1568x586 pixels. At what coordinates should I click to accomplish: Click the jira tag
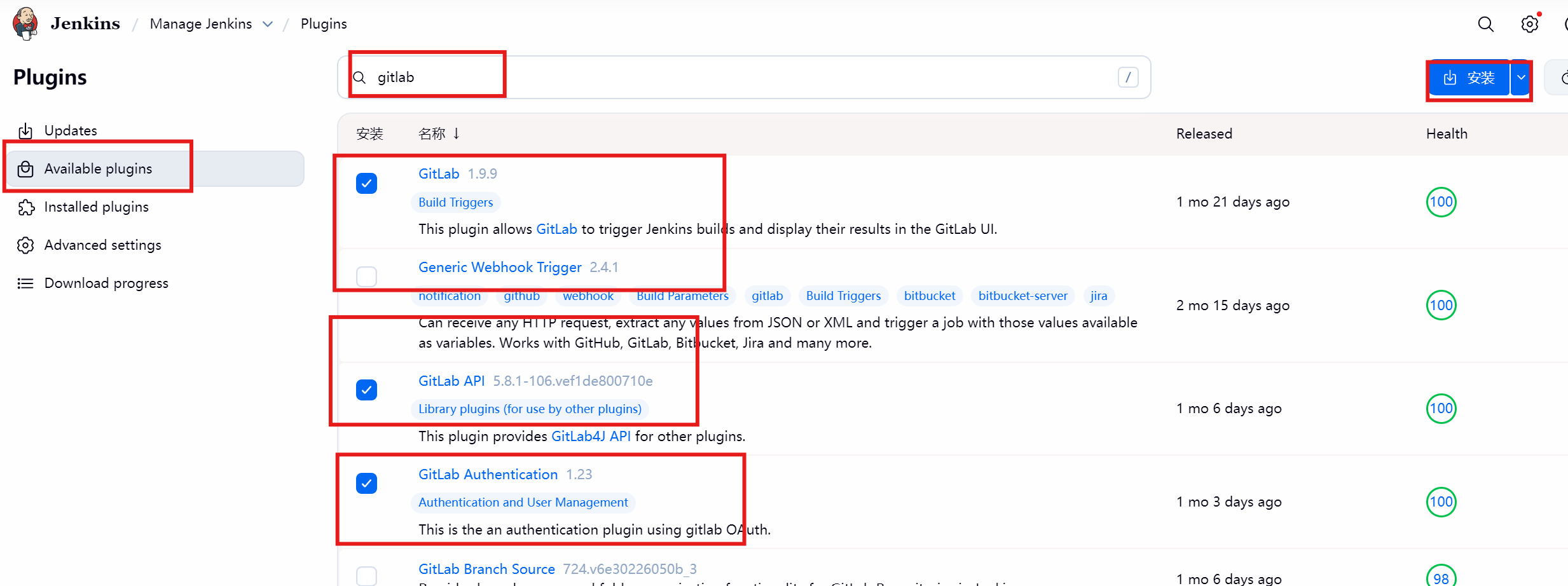tap(1098, 296)
